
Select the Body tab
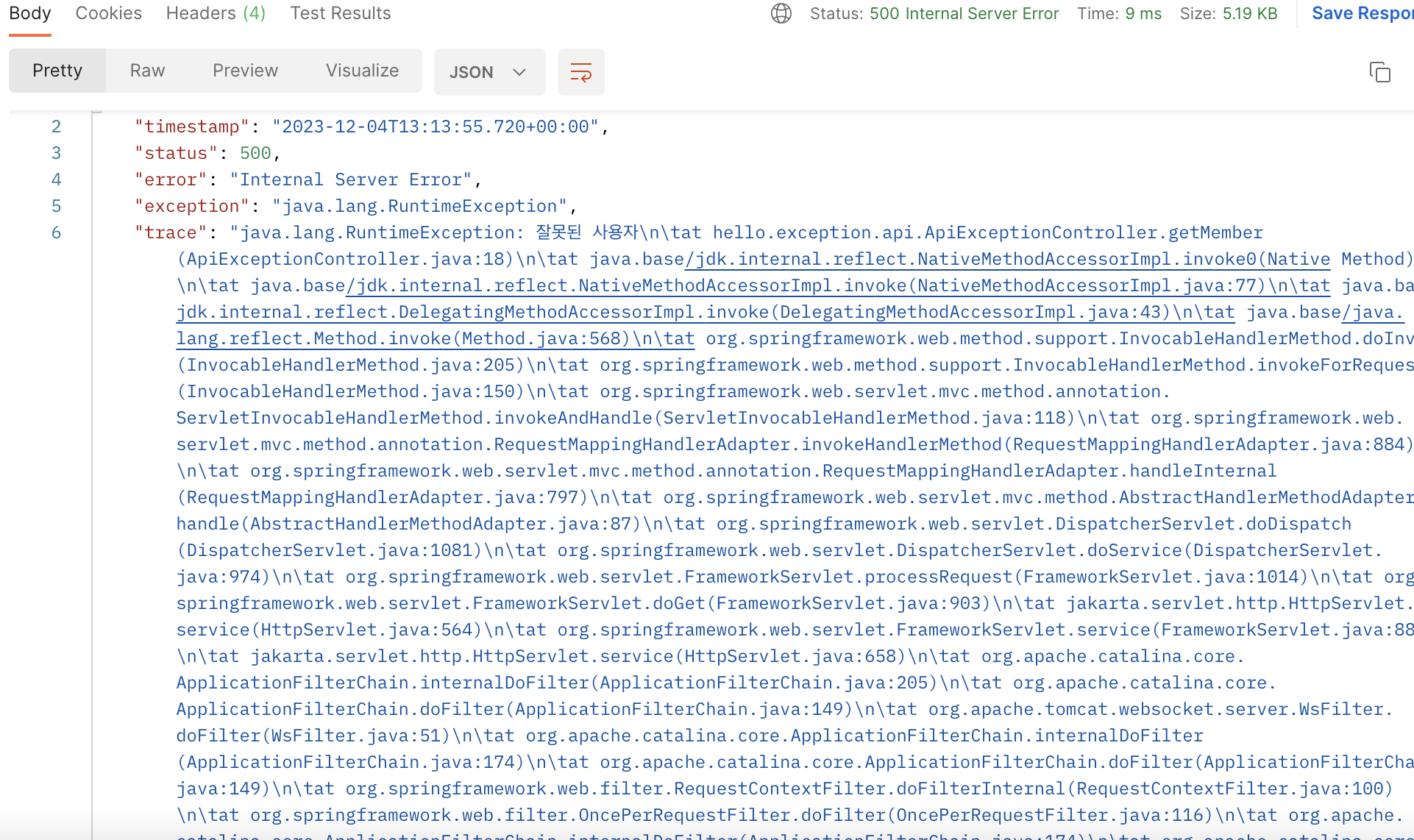tap(30, 13)
